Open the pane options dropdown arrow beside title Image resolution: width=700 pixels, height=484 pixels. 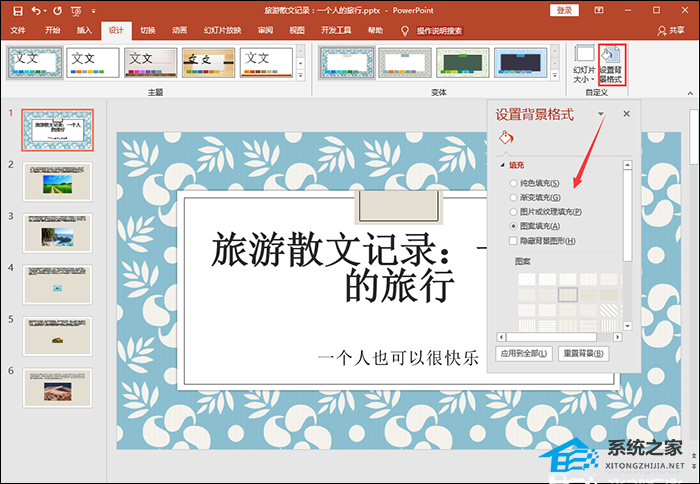click(601, 114)
